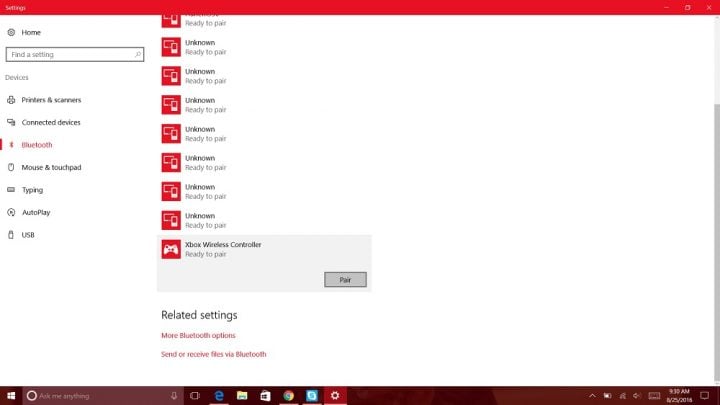
Task: Click the Xbox controller gamepad icon
Action: click(x=171, y=249)
